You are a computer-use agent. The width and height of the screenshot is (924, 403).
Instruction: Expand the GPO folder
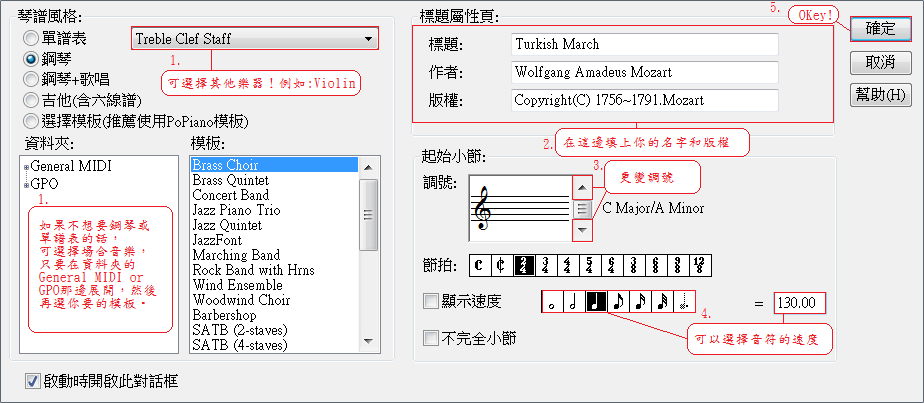[26, 186]
